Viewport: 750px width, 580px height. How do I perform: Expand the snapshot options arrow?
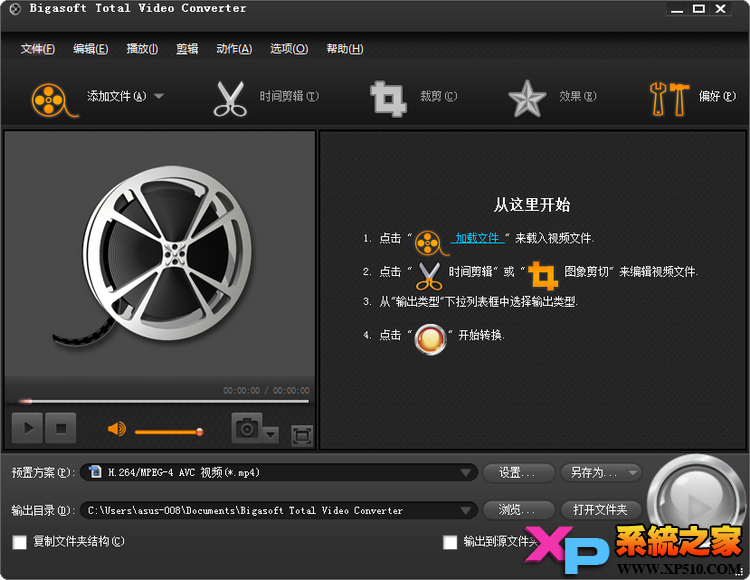coord(271,435)
